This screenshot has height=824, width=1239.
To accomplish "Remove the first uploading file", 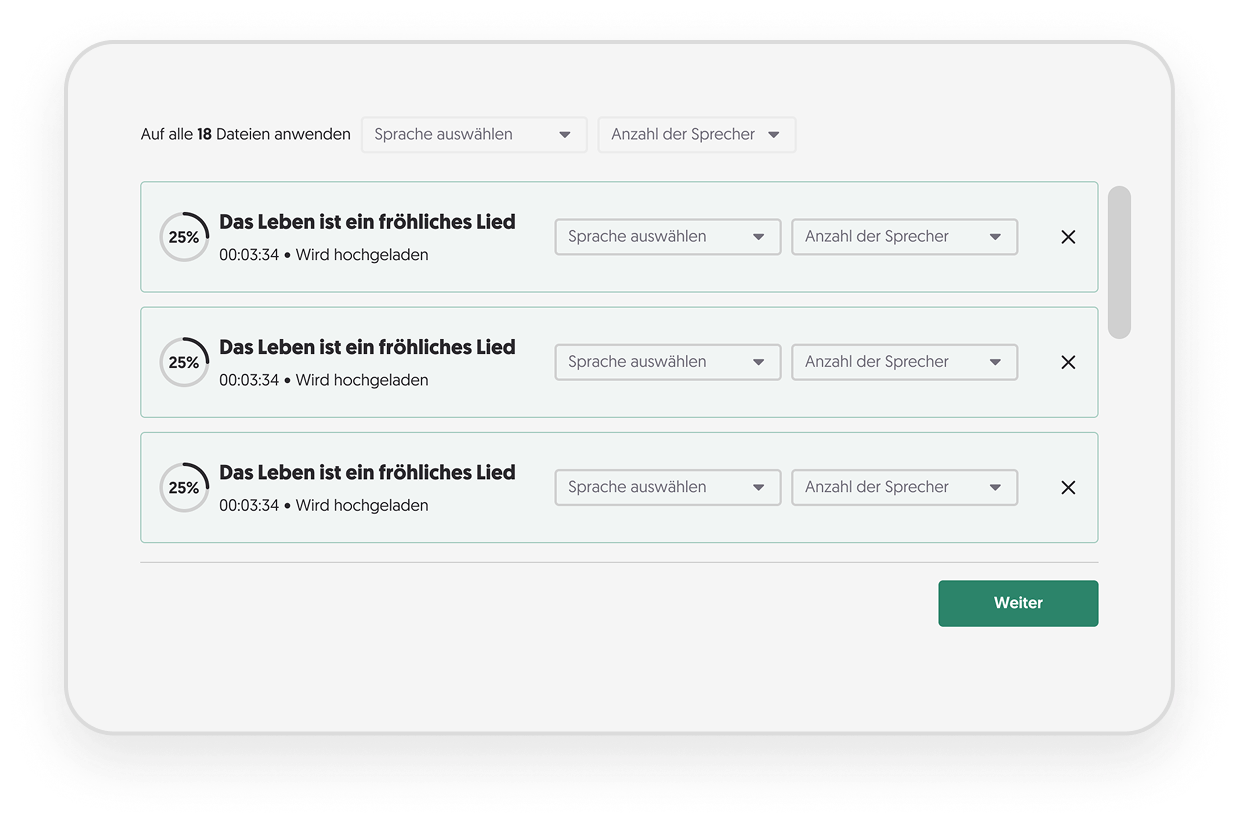I will click(x=1067, y=237).
